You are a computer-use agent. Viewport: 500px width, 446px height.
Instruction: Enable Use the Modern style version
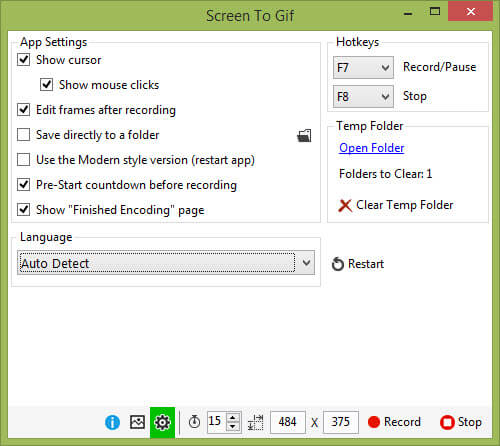[24, 160]
